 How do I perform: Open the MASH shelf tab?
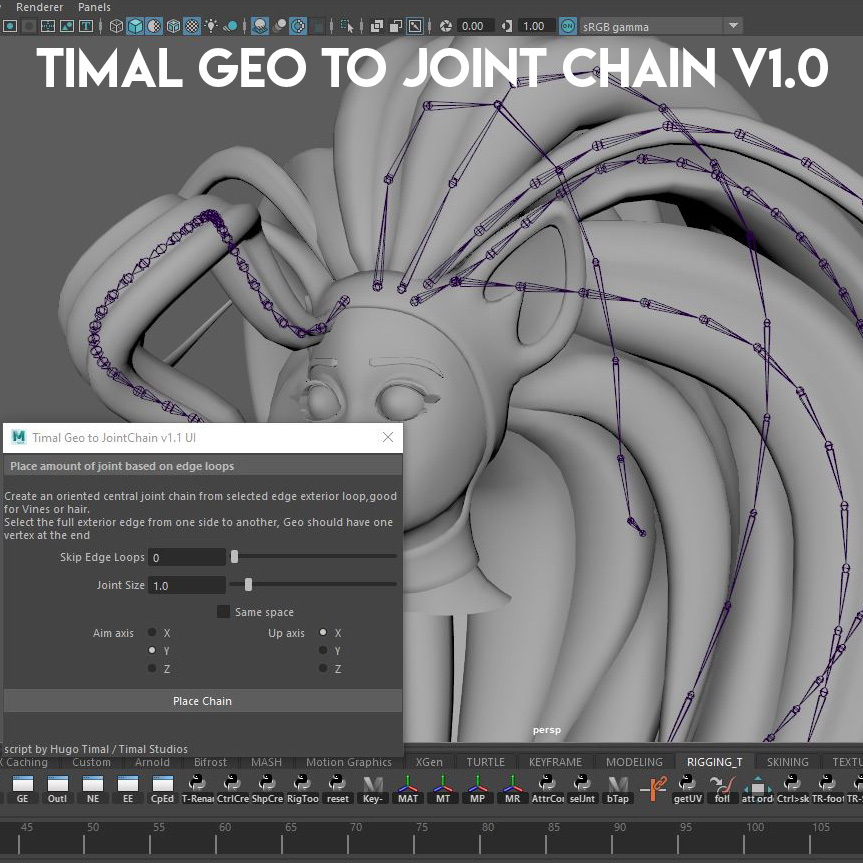point(266,762)
